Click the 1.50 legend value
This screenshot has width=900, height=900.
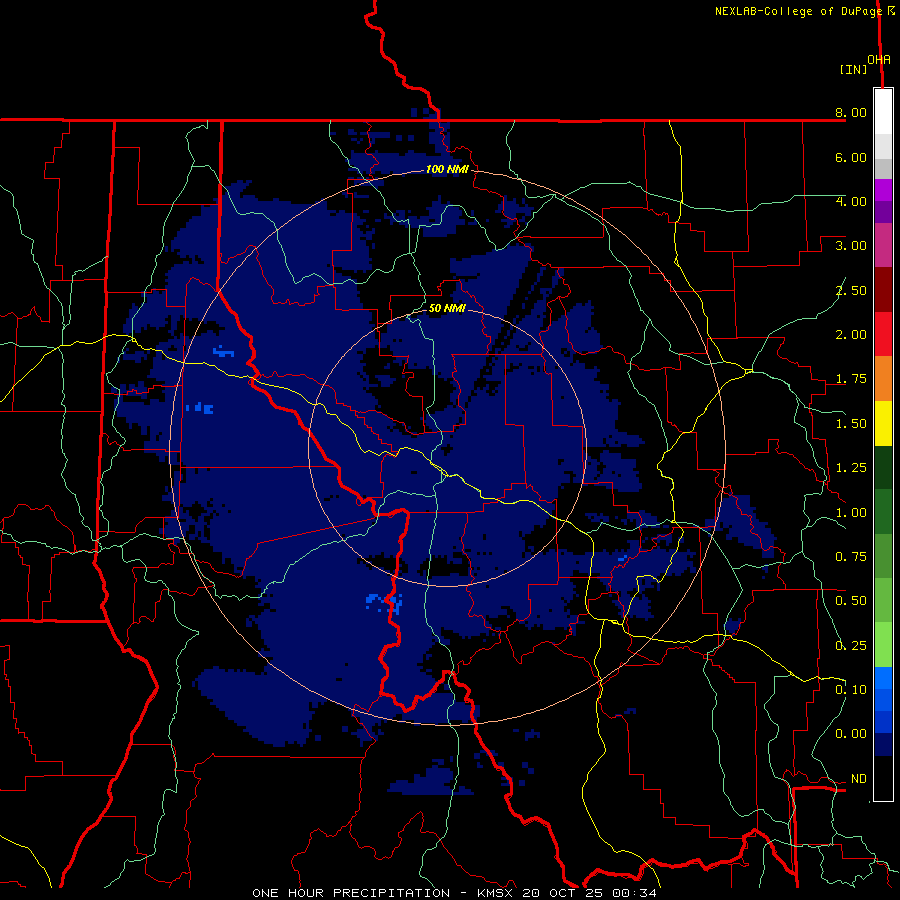pos(851,424)
